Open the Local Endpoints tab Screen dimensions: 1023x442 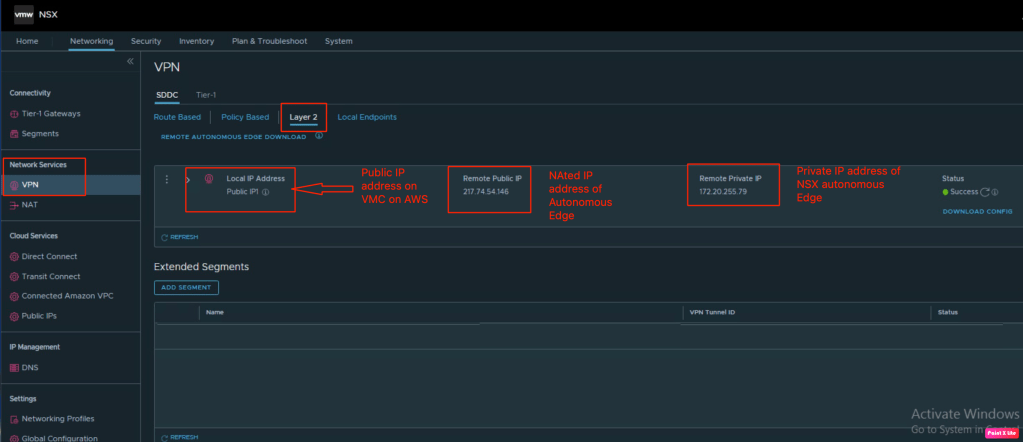(x=367, y=117)
